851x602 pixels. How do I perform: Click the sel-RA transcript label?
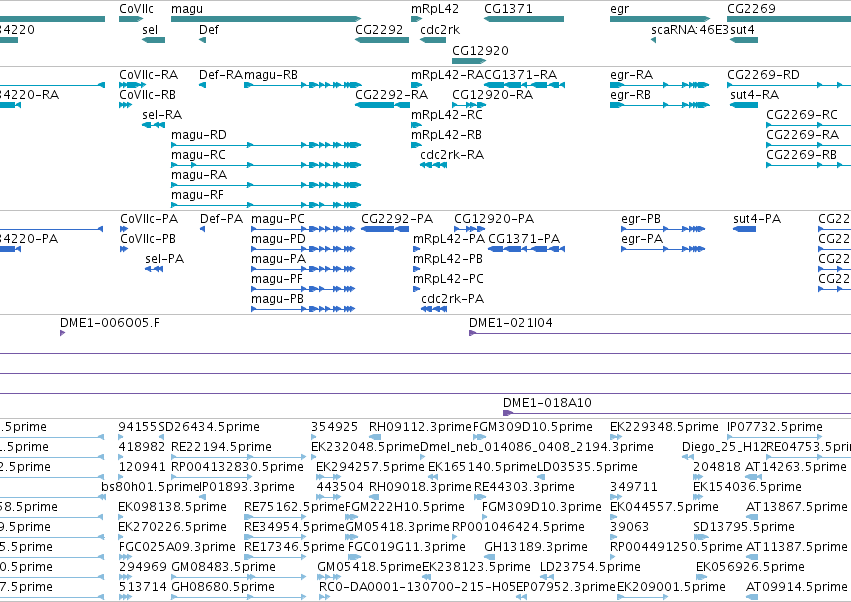click(162, 115)
